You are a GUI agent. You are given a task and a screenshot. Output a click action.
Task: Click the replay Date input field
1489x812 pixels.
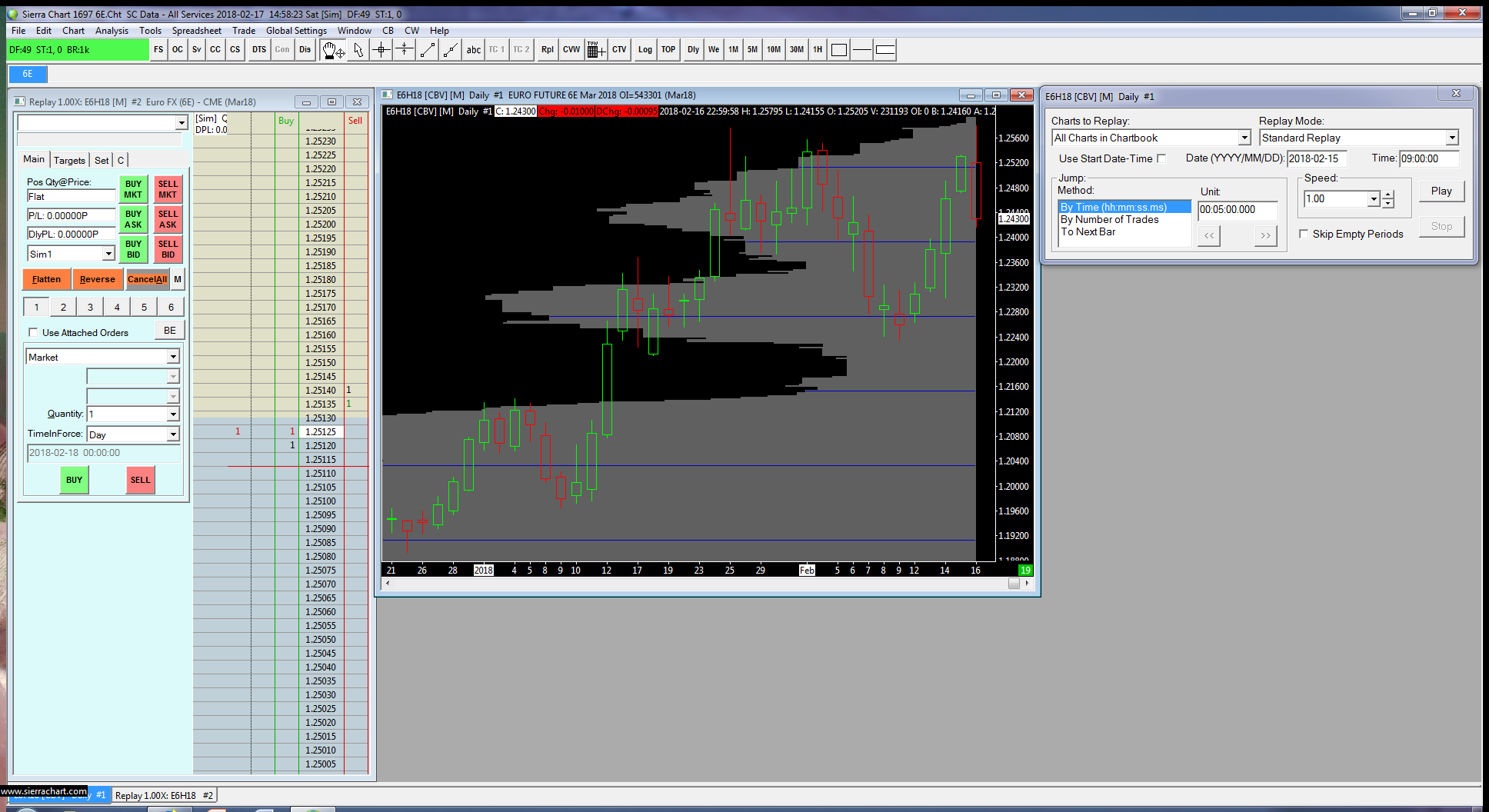(1317, 158)
